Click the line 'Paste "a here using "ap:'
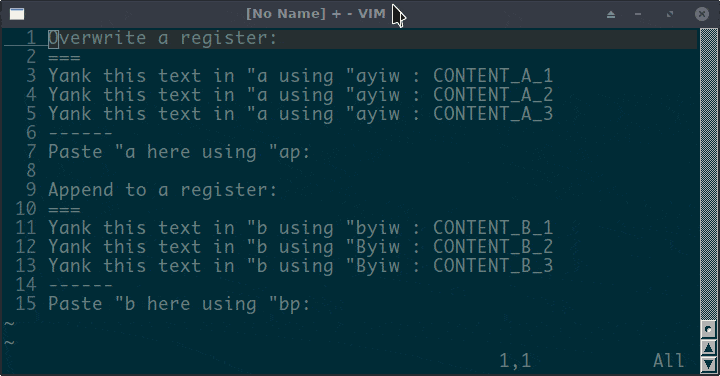720x376 pixels. pos(179,152)
